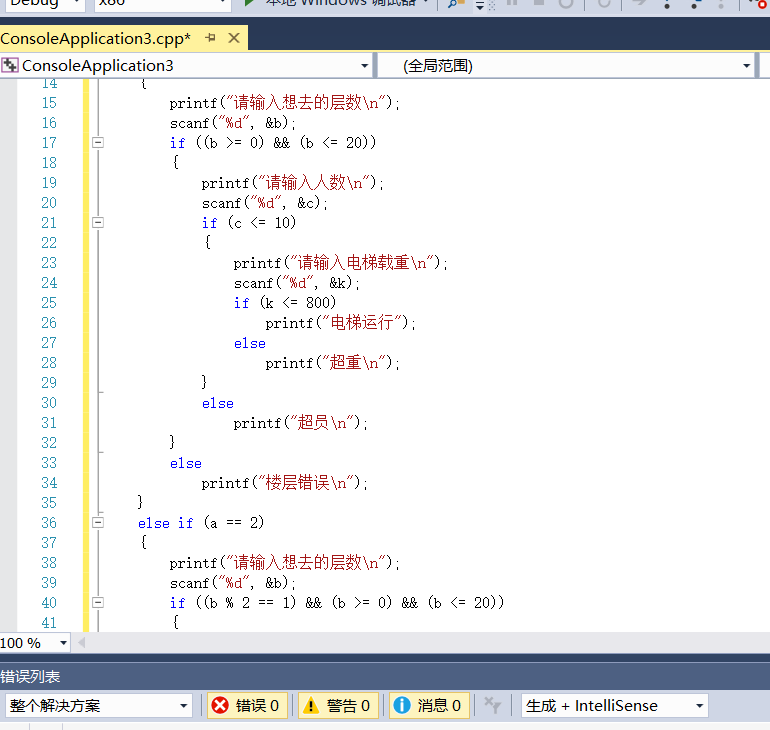Screen dimensions: 770x730
Task: Open the 生成 + IntelliSense dropdown
Action: coord(699,706)
